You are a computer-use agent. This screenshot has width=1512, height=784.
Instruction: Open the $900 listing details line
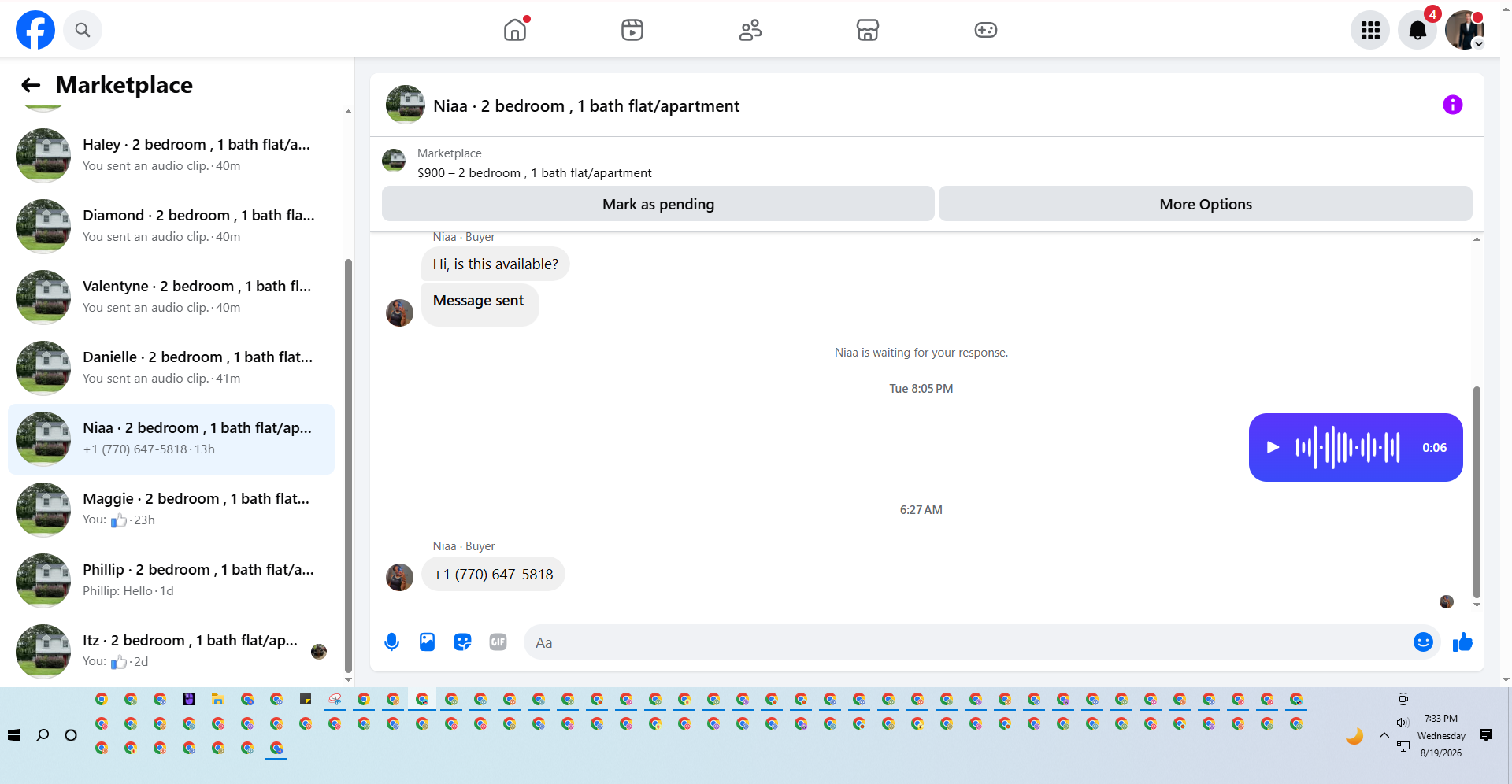point(535,173)
